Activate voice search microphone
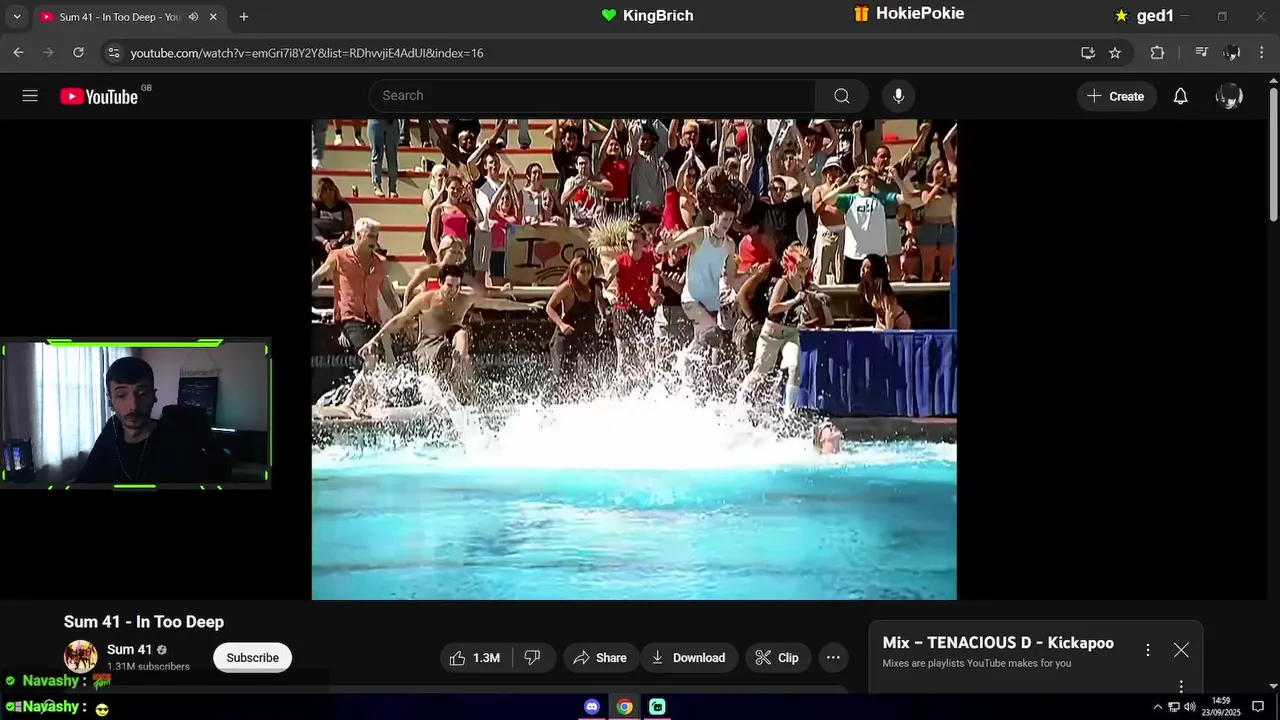This screenshot has width=1280, height=720. [898, 96]
